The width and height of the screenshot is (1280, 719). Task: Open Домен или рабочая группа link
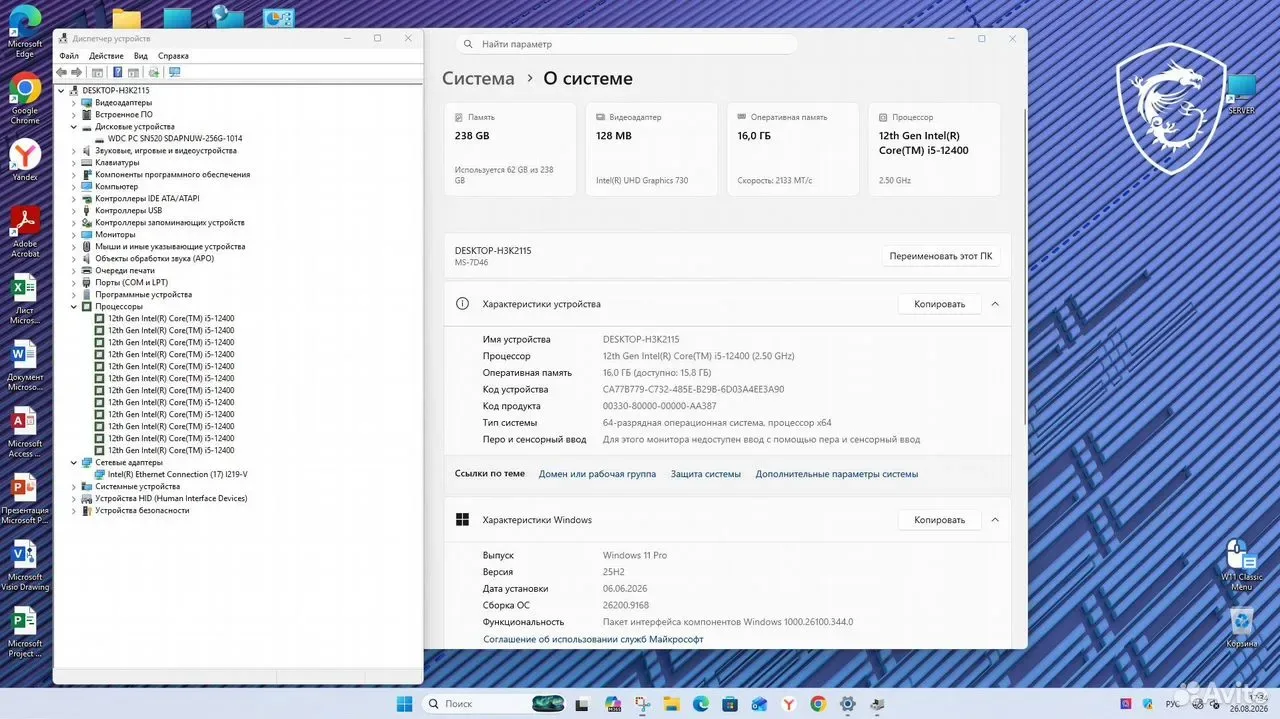(597, 474)
